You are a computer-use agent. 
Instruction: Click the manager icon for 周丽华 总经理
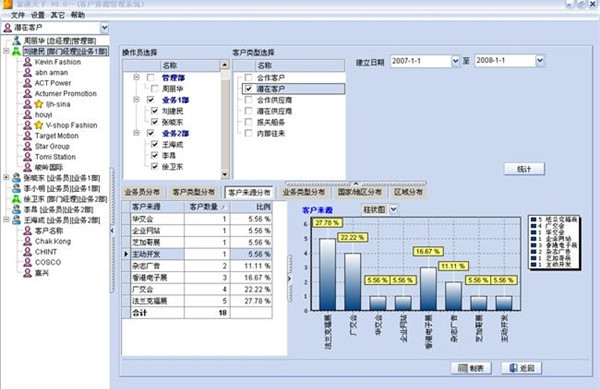[x=16, y=41]
